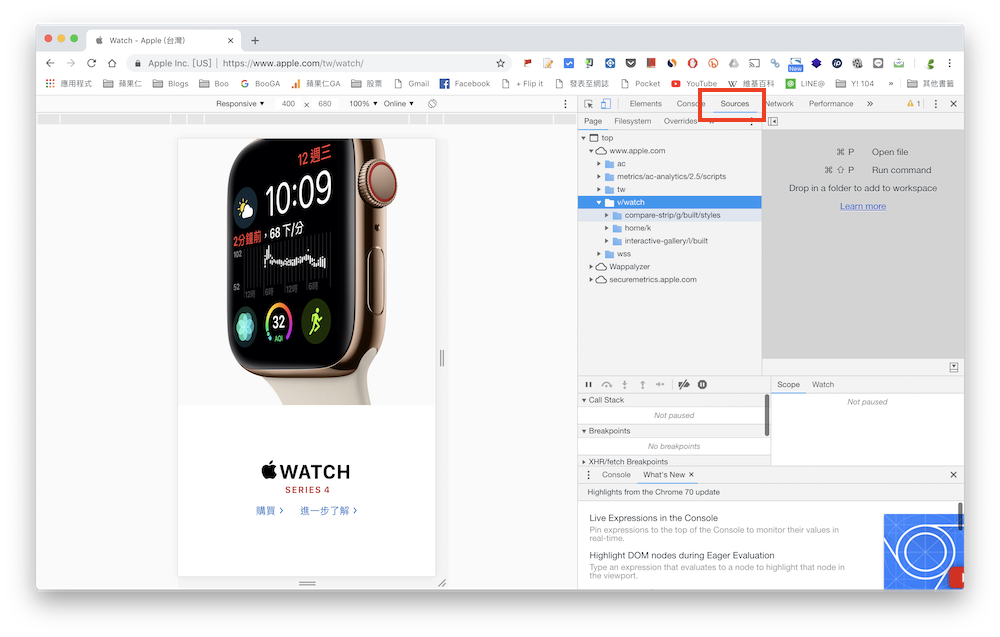Click the show debugger drawer icon below editor
1000x637 pixels.
tap(953, 367)
